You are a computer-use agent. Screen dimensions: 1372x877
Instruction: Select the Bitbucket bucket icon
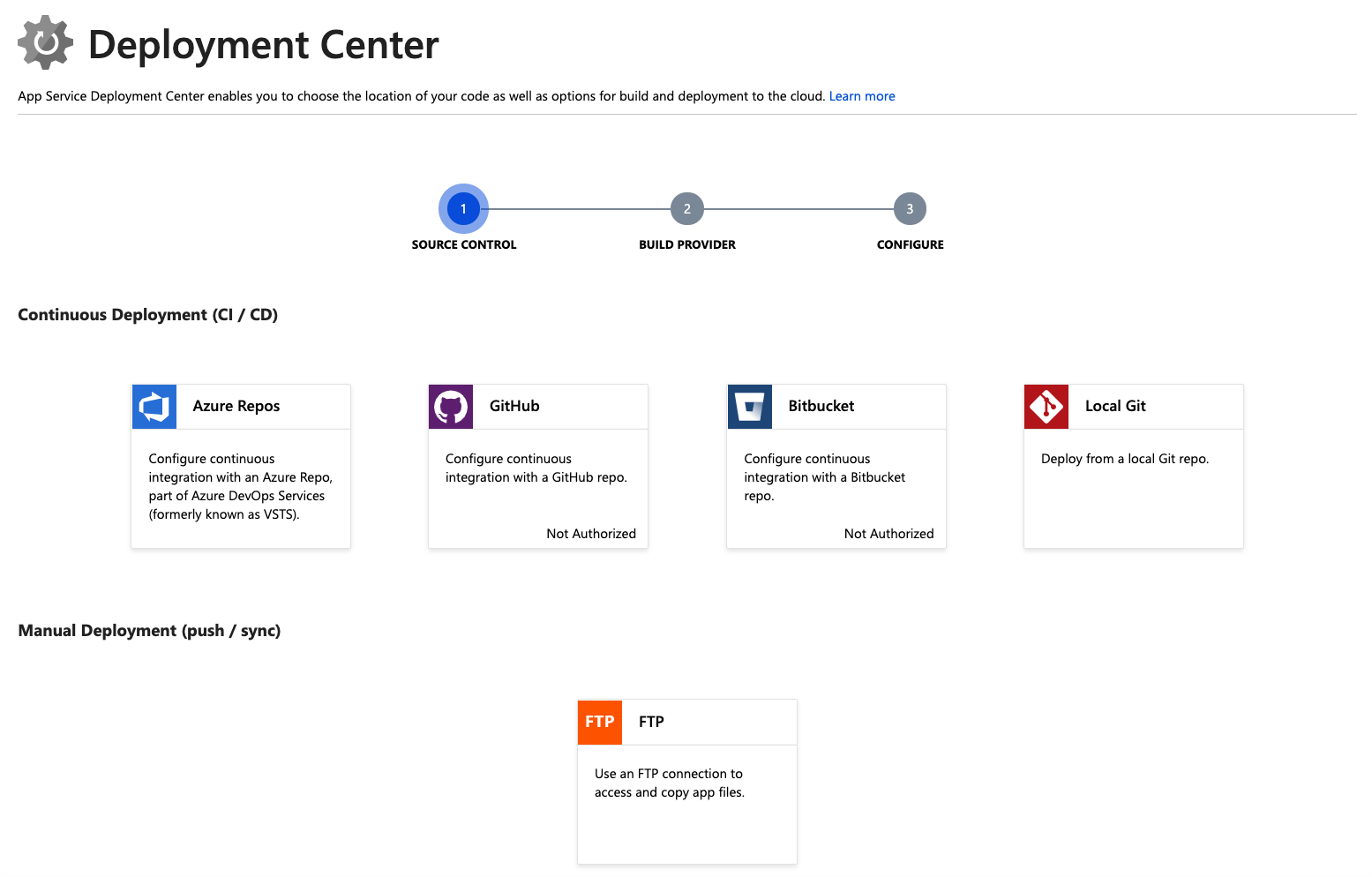(x=749, y=406)
